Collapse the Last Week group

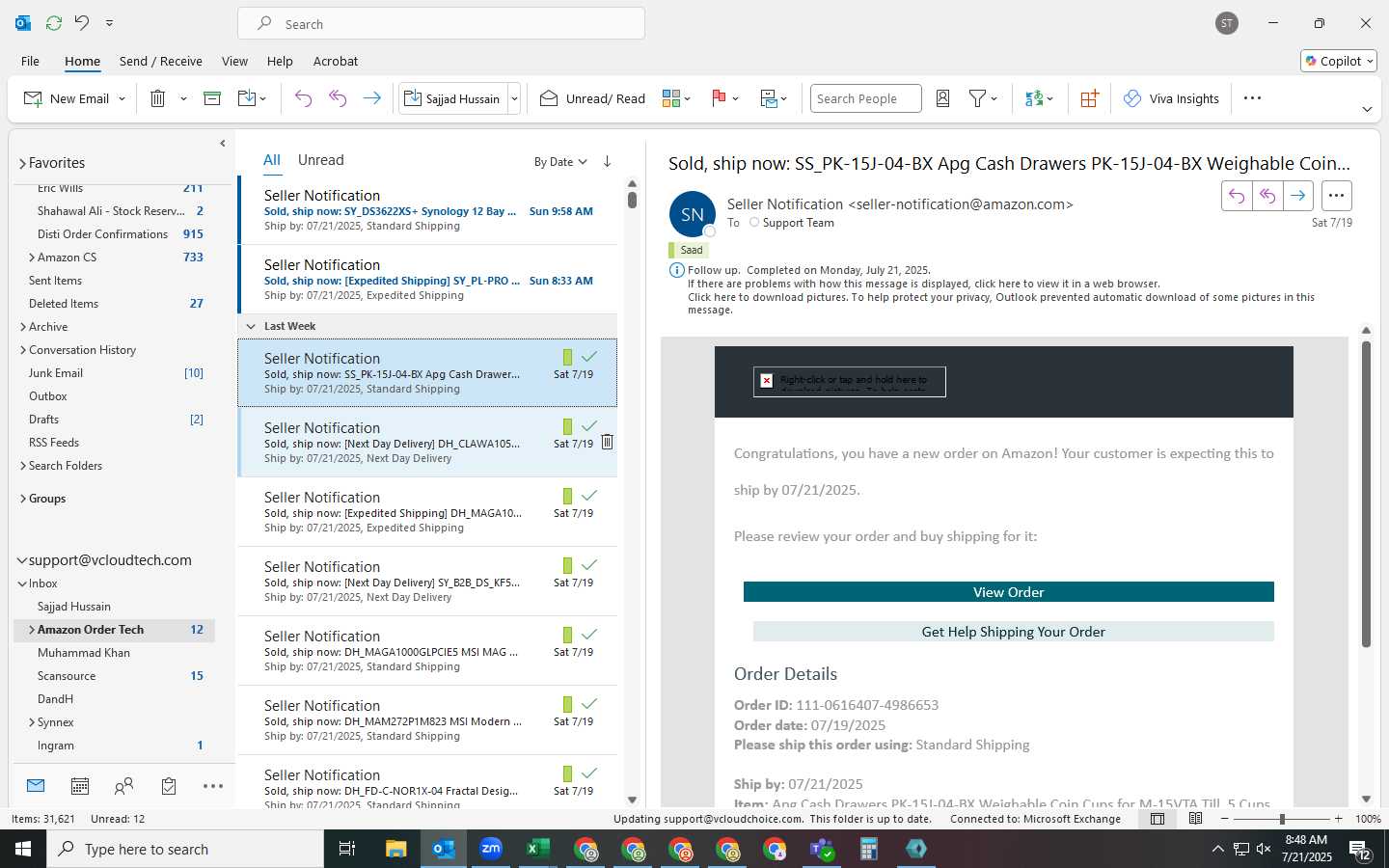pyautogui.click(x=251, y=326)
